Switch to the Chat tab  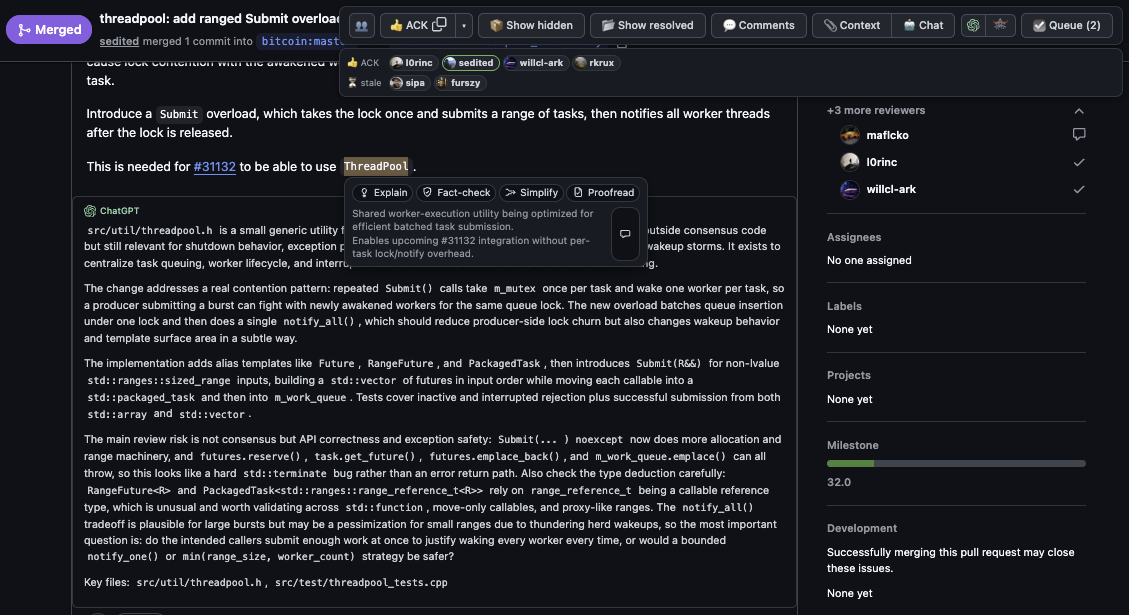pos(922,25)
